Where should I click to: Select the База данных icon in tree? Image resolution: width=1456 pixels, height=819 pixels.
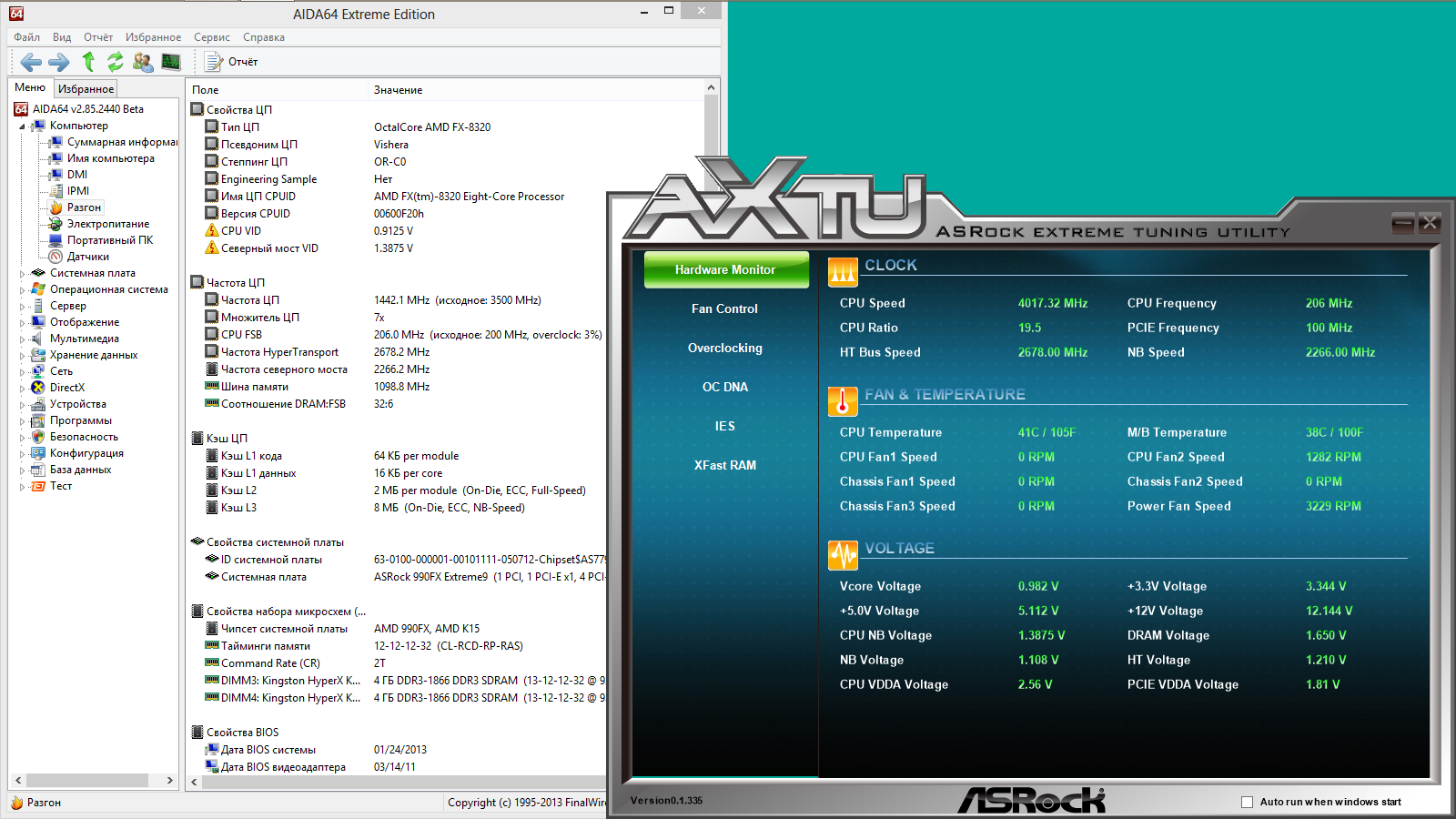point(38,470)
